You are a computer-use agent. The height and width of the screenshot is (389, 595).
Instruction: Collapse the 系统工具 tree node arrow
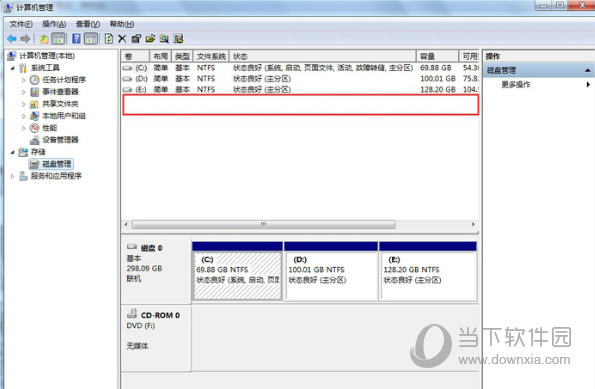click(x=13, y=68)
